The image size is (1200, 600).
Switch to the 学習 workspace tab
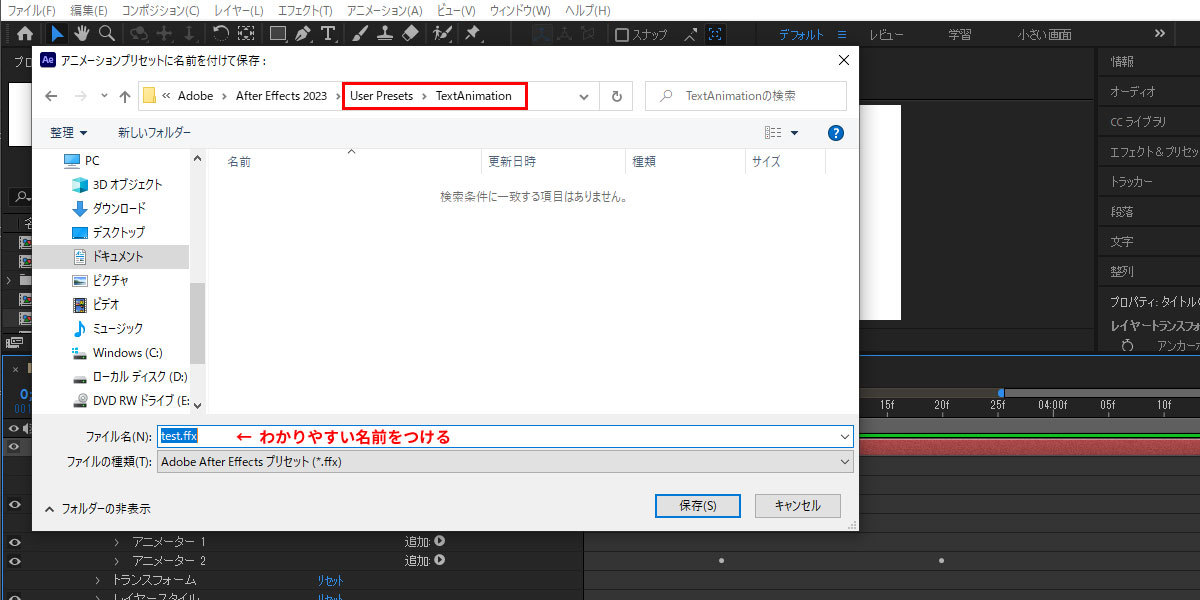[959, 35]
